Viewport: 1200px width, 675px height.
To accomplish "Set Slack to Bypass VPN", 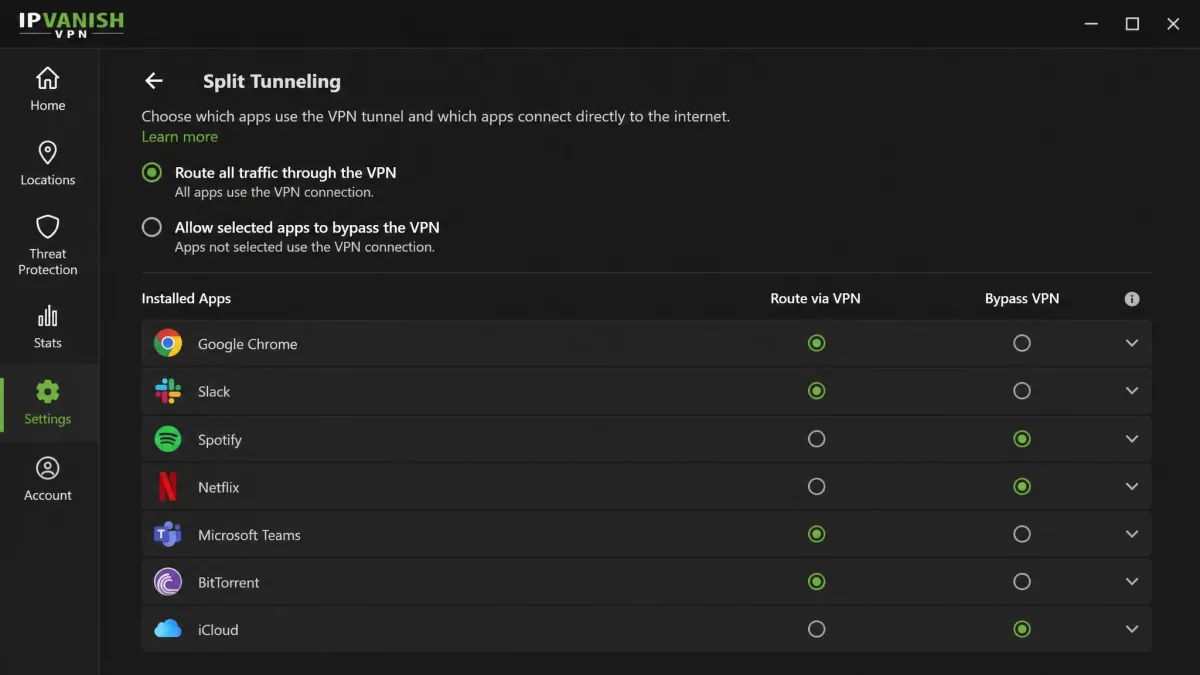I will pos(1022,391).
